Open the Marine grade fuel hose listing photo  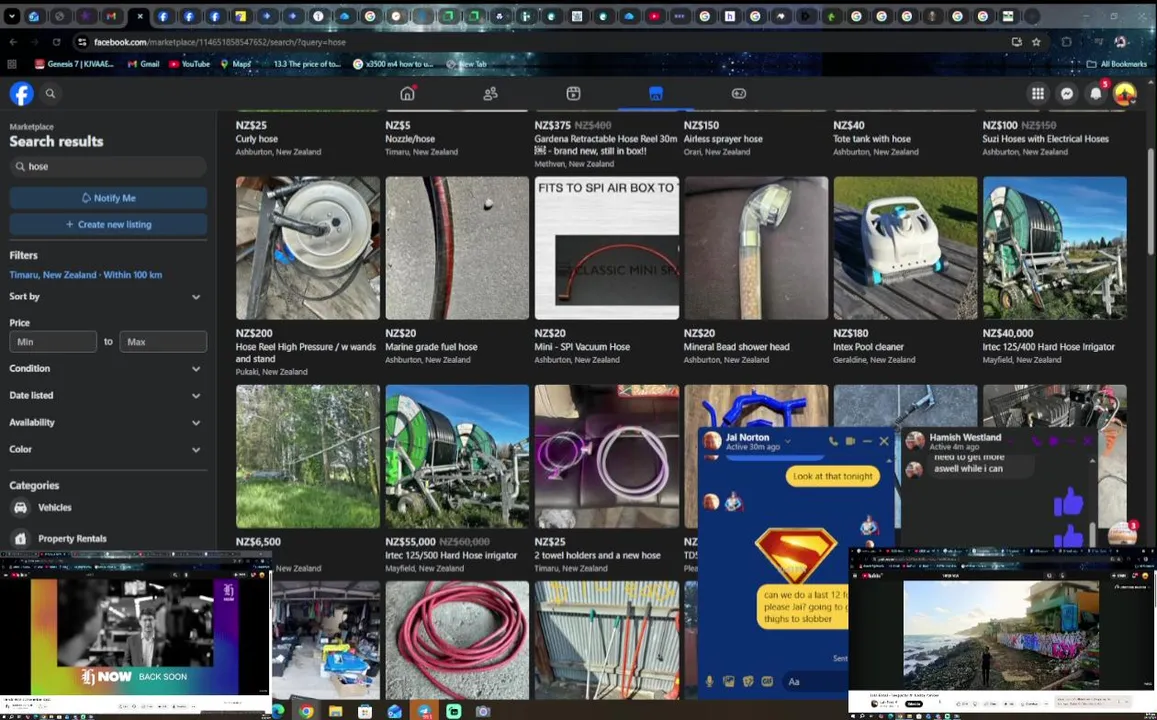pyautogui.click(x=457, y=248)
